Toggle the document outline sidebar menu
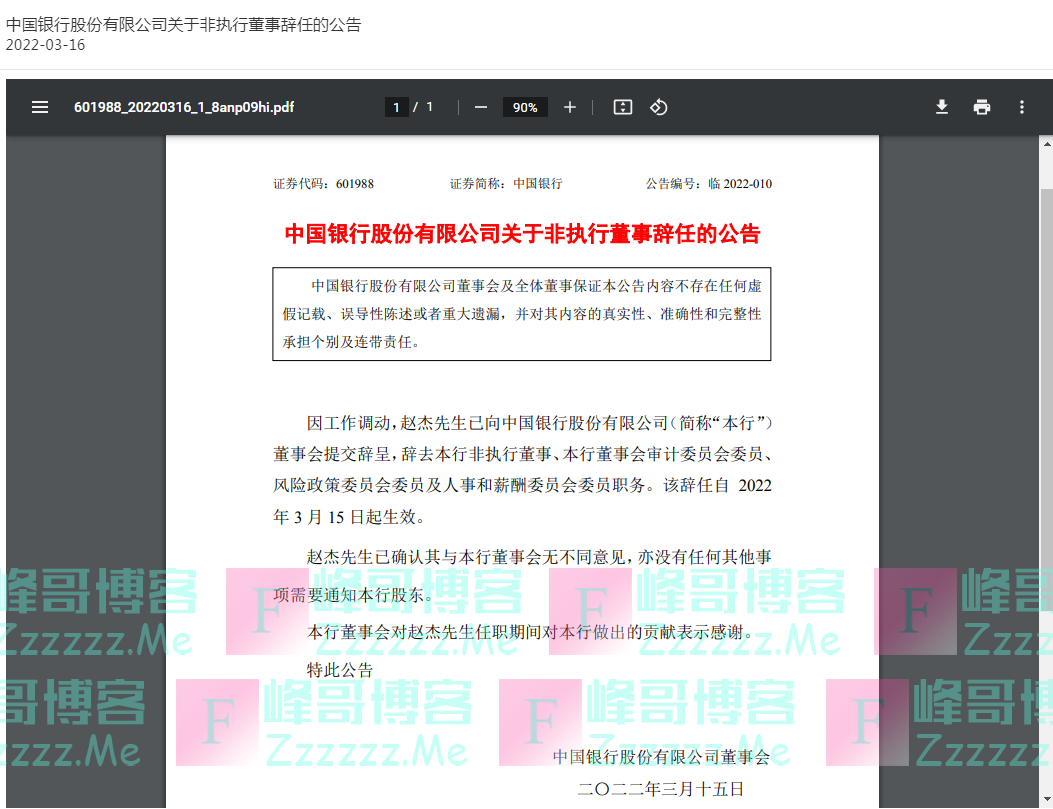Screen dimensions: 1053x809 pos(39,107)
